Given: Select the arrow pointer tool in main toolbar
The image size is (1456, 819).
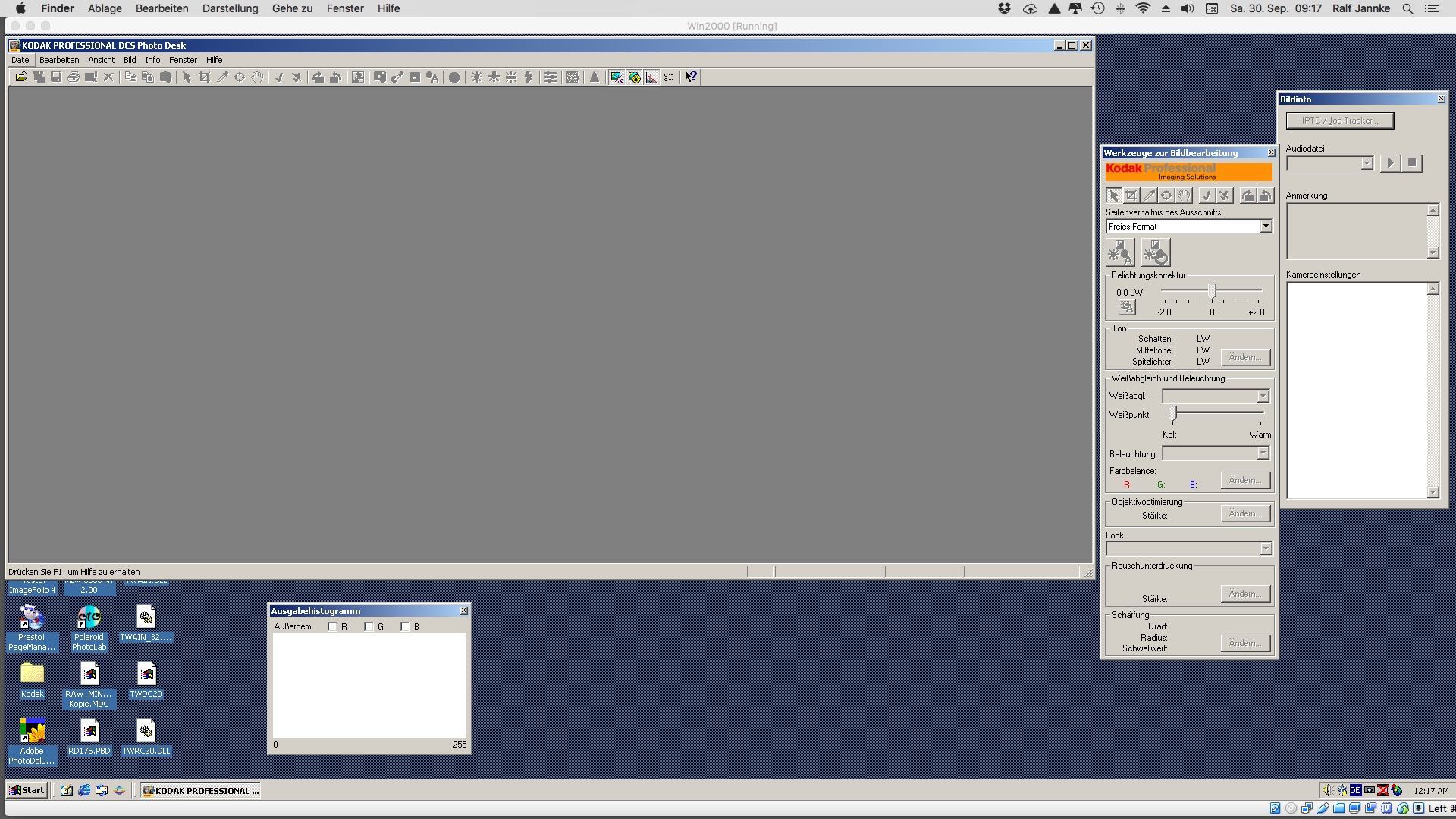Looking at the screenshot, I should [x=187, y=77].
